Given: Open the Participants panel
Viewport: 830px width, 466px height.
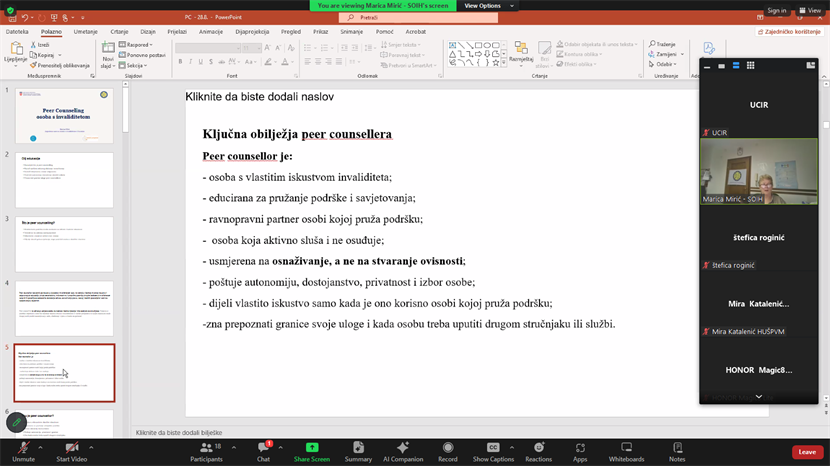Looking at the screenshot, I should tap(206, 452).
